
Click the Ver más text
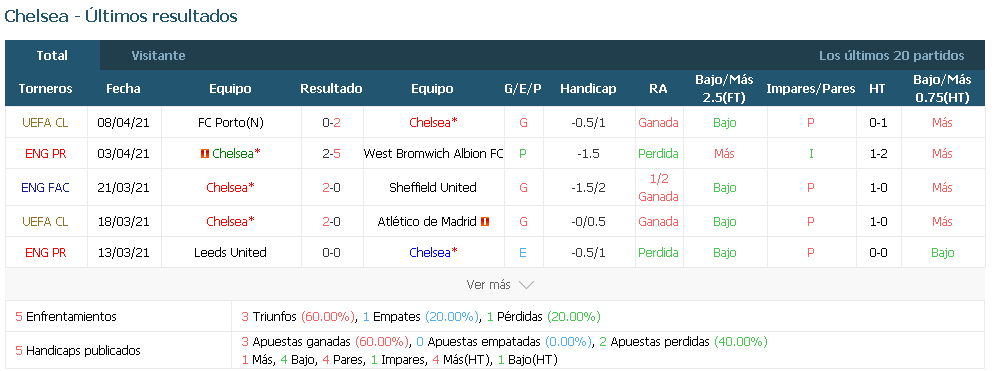coord(488,285)
